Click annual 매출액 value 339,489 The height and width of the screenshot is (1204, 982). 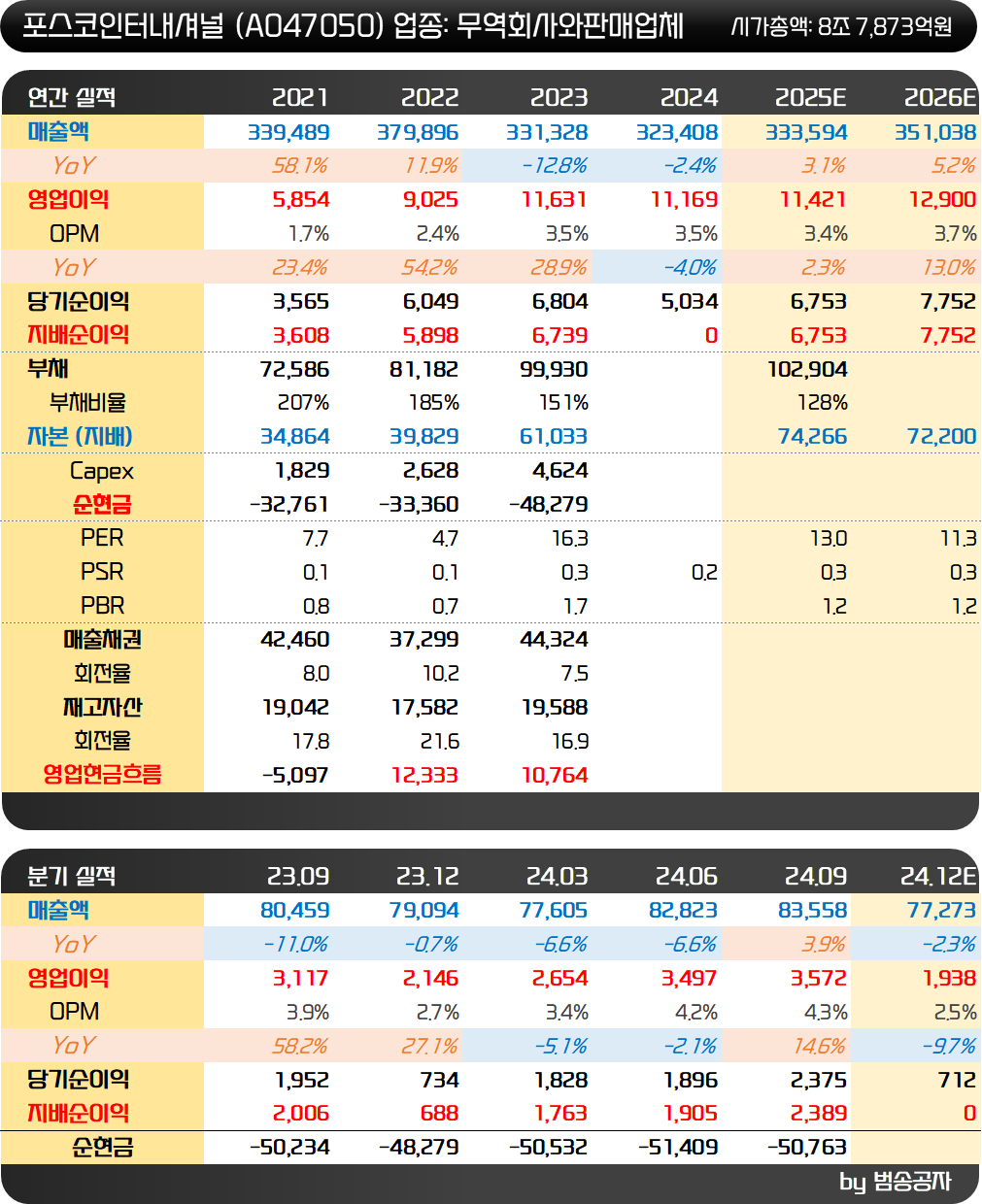coord(288,132)
